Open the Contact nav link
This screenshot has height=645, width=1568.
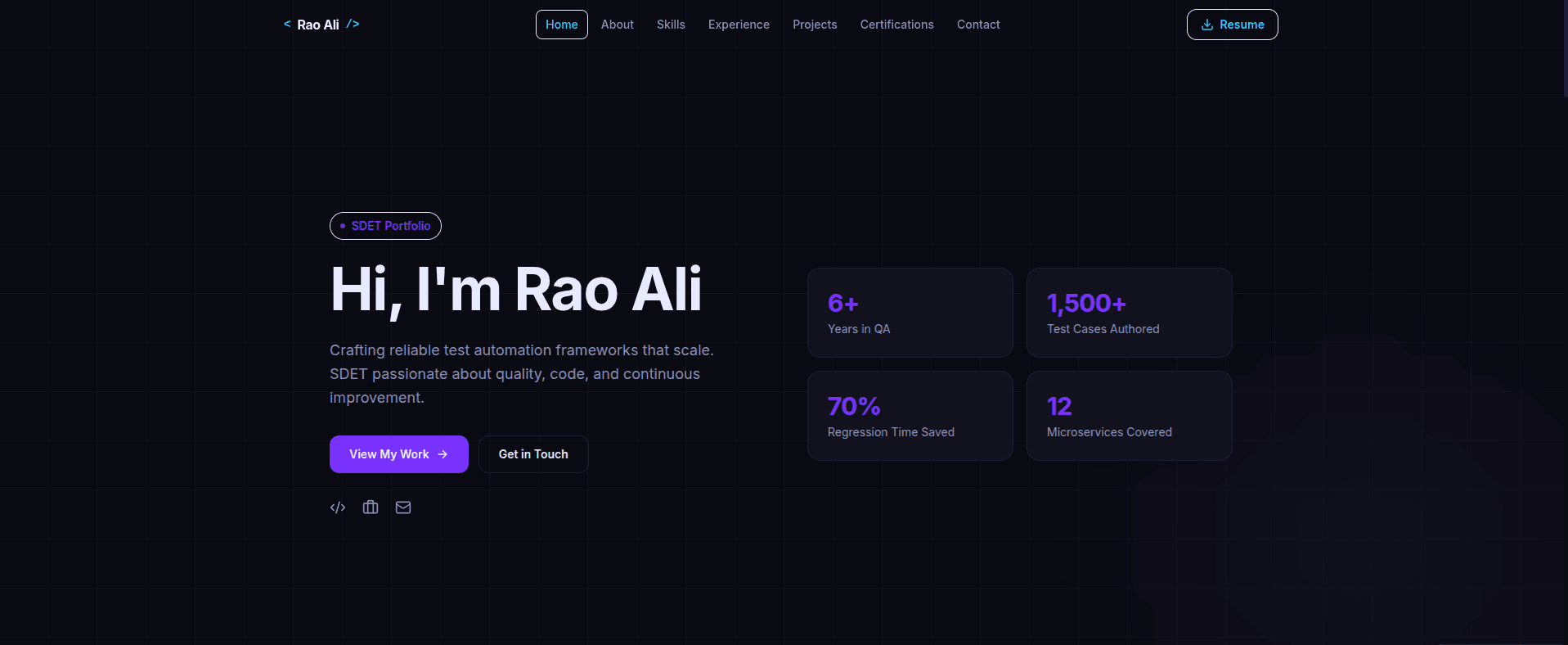978,25
